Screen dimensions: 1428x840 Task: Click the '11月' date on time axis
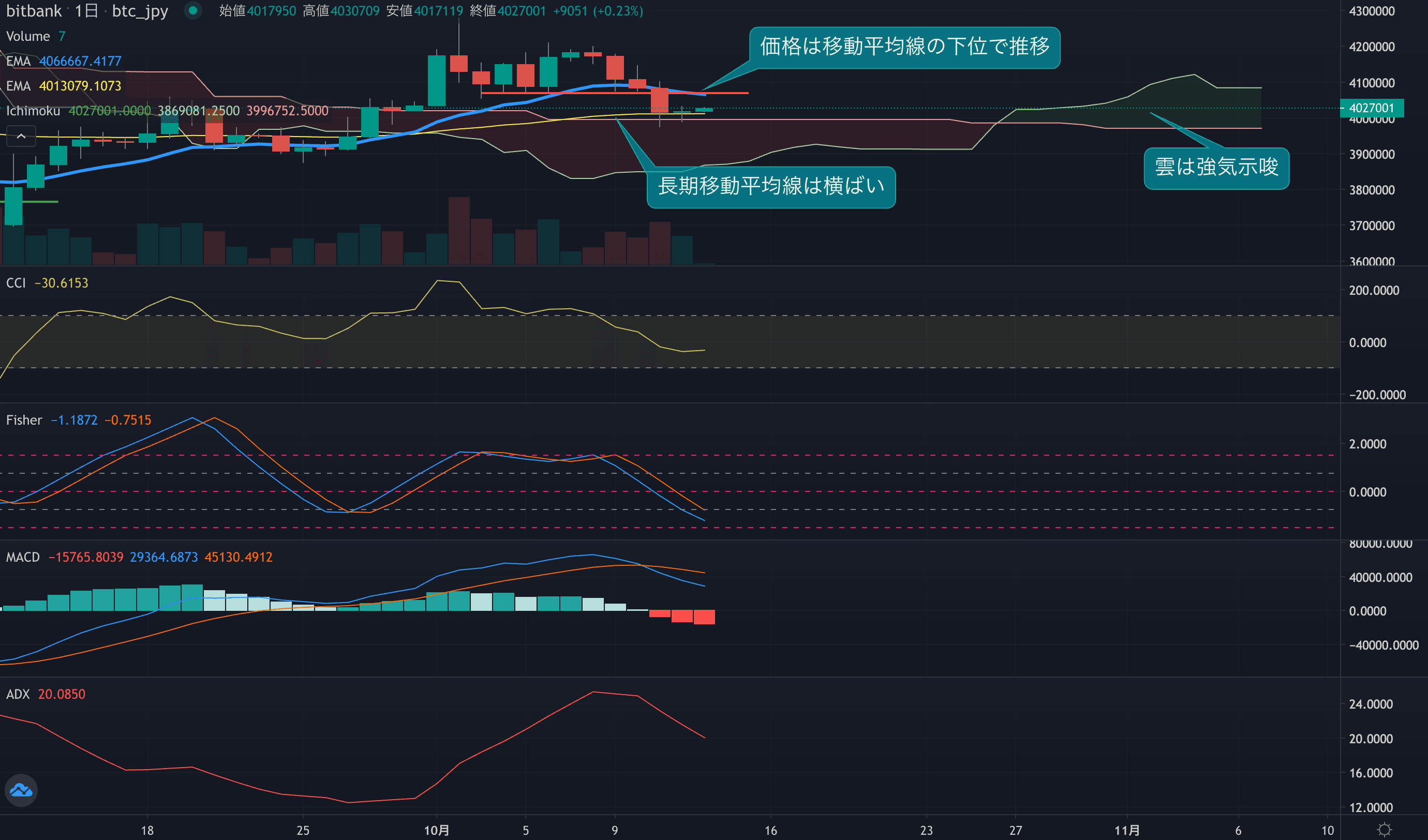coord(1126,830)
